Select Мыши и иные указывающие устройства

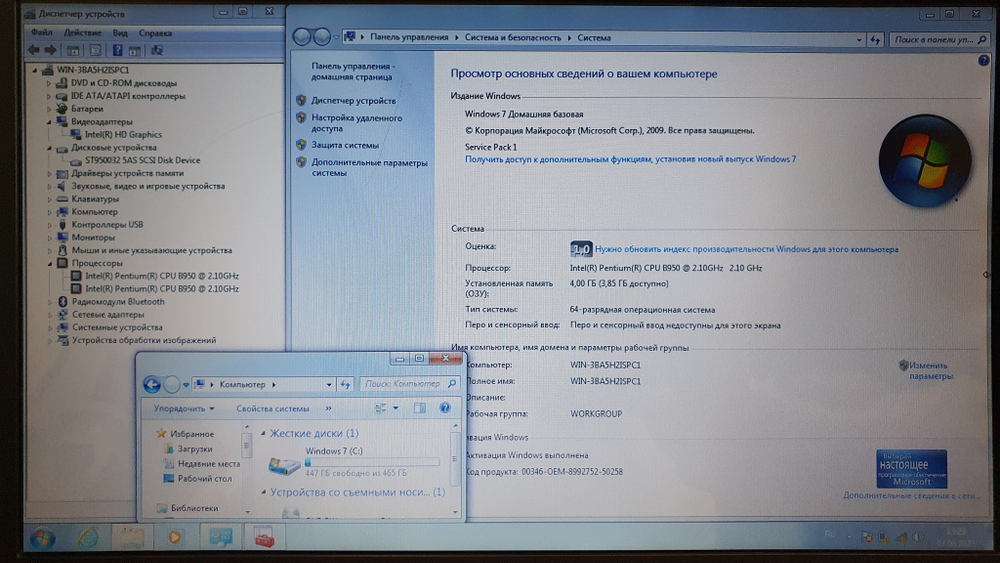152,250
